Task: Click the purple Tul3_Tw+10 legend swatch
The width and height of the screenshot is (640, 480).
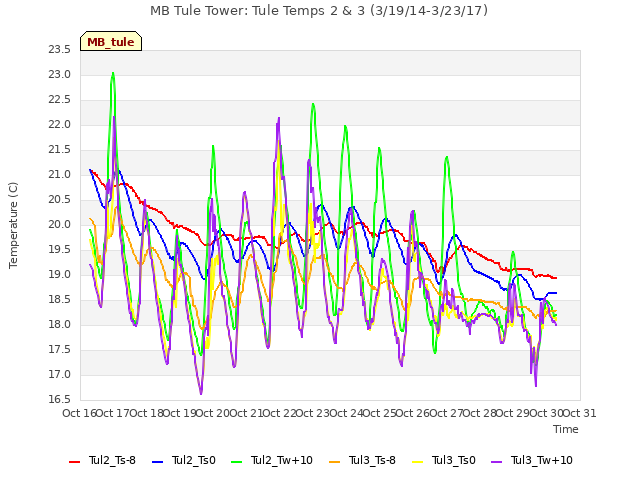Action: click(497, 462)
